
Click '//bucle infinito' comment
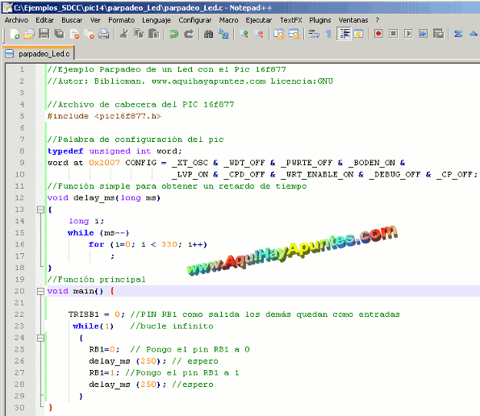point(172,326)
